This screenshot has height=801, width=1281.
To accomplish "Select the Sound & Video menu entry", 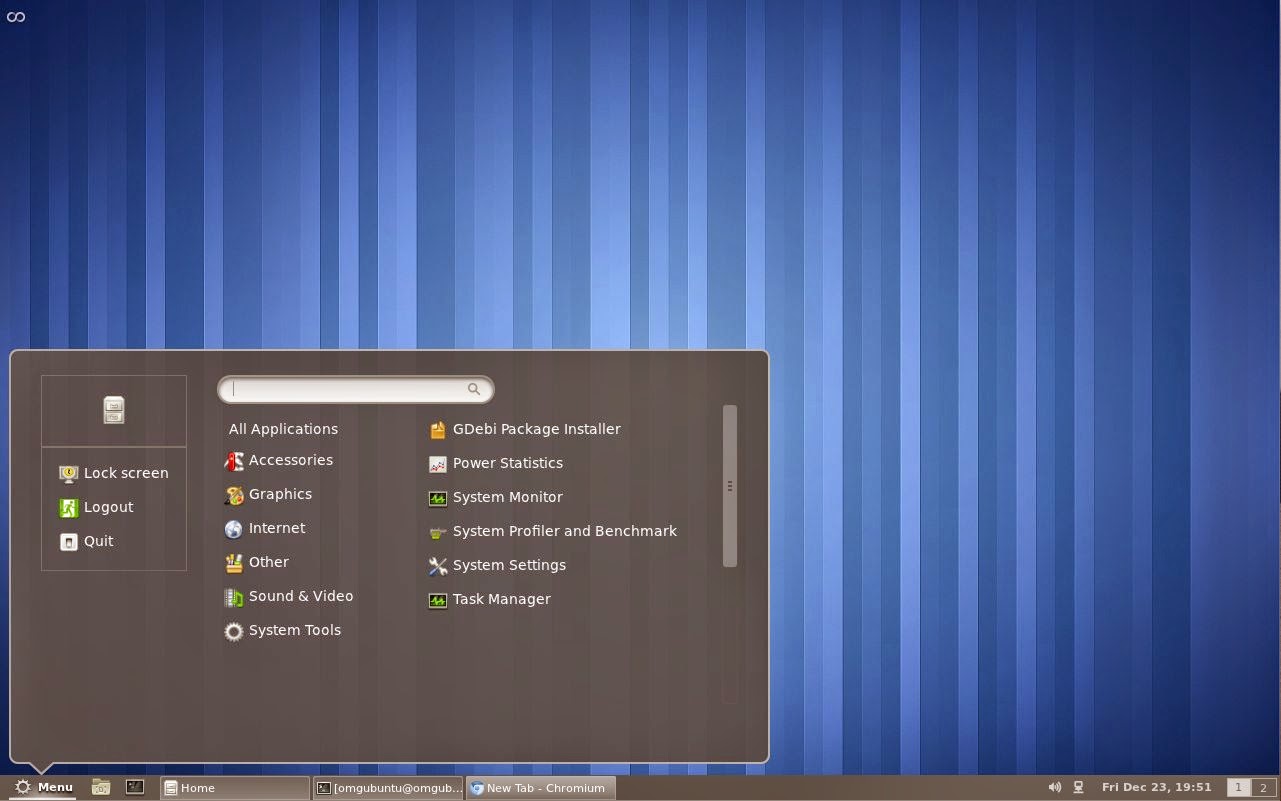I will coord(301,596).
